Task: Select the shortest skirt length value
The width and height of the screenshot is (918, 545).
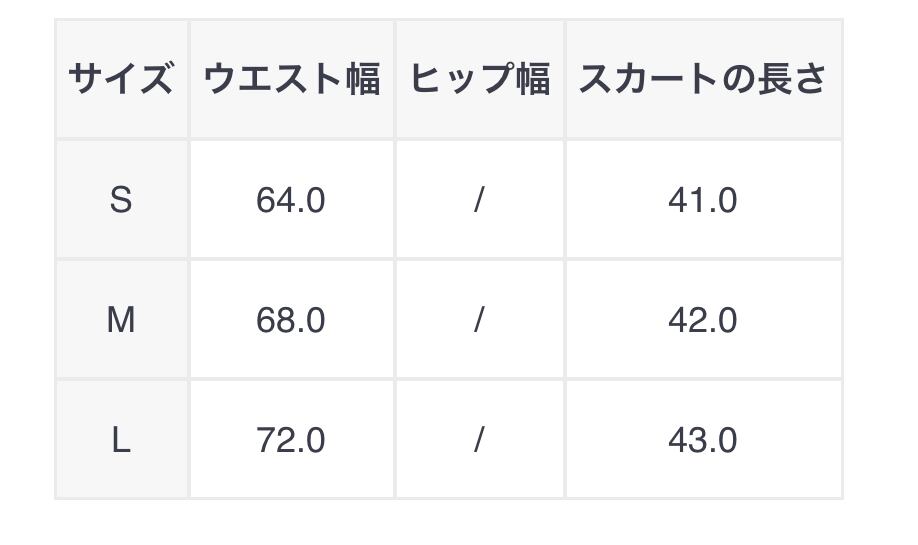Action: click(x=703, y=200)
